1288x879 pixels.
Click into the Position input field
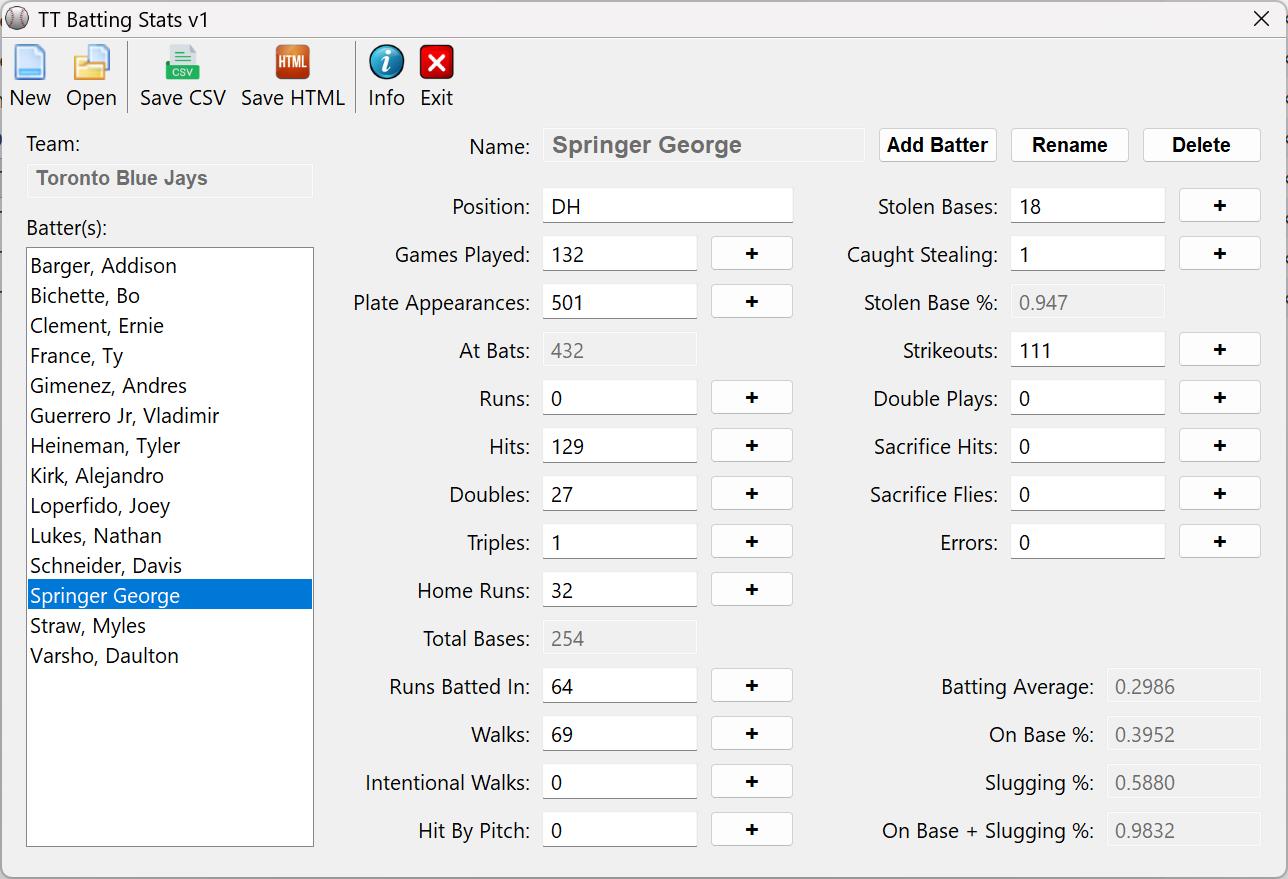pyautogui.click(x=667, y=206)
